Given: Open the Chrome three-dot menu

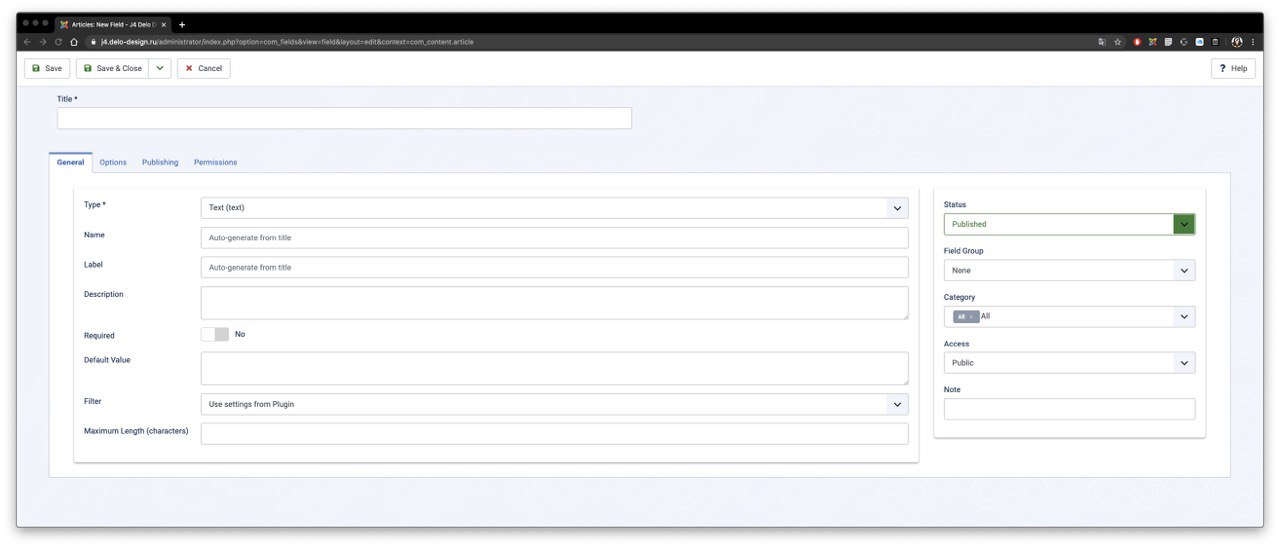Looking at the screenshot, I should (1252, 42).
